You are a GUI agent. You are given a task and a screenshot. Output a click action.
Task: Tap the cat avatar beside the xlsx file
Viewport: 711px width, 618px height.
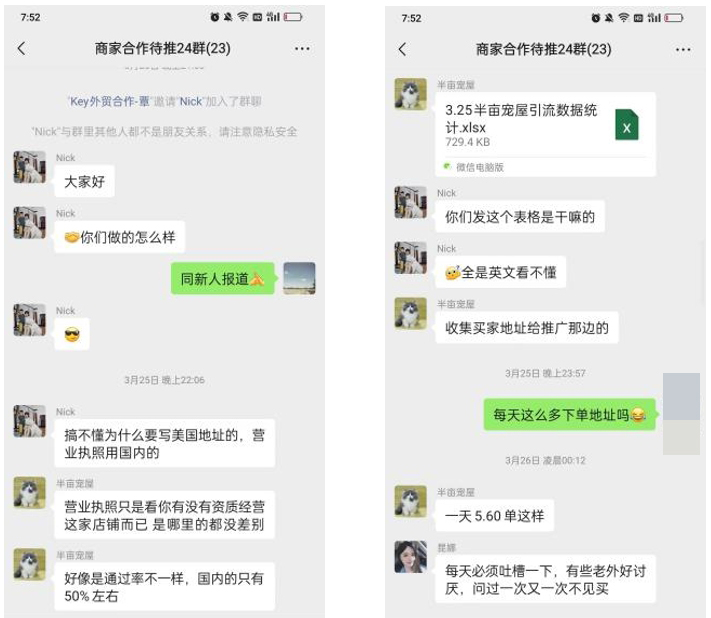410,94
